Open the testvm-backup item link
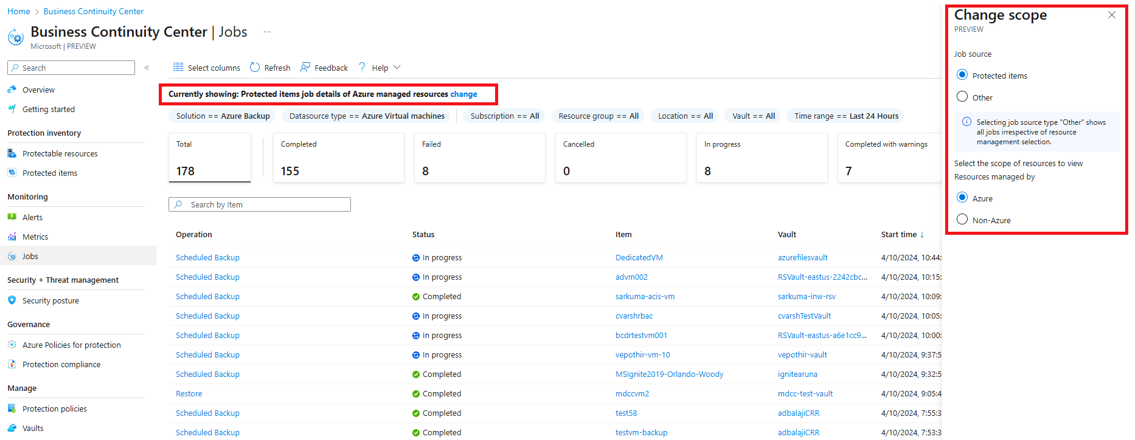The image size is (1135, 440). pos(643,433)
